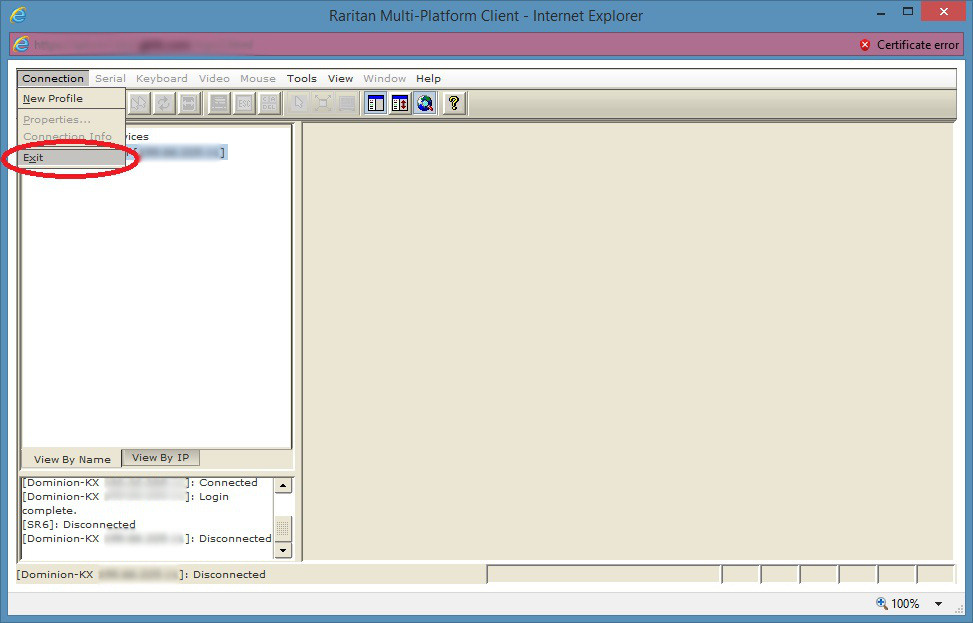Click the Dominion-KX 'Connected' log line
973x623 pixels.
[140, 482]
